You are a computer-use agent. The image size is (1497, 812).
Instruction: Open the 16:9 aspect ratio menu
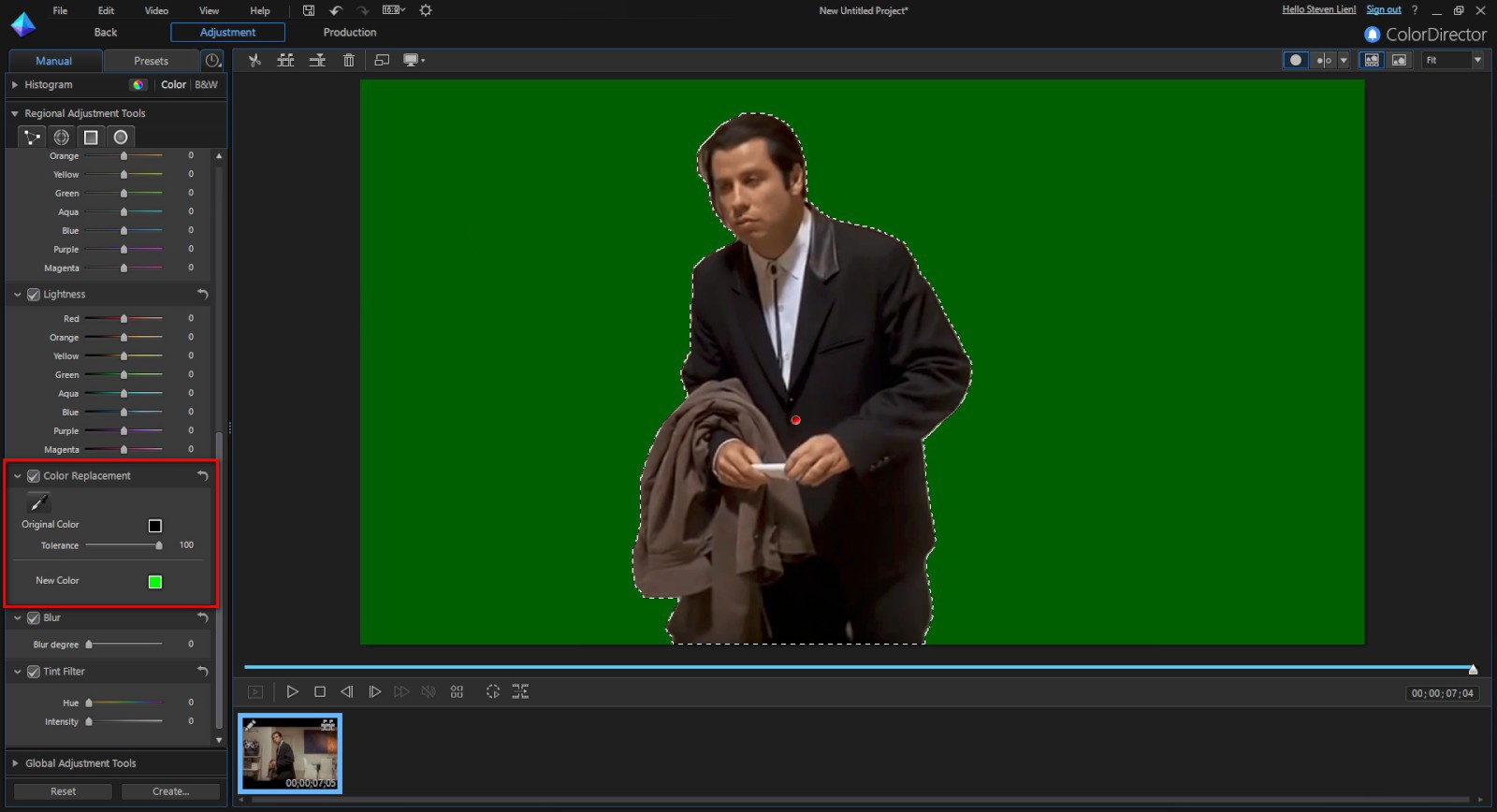[x=394, y=10]
